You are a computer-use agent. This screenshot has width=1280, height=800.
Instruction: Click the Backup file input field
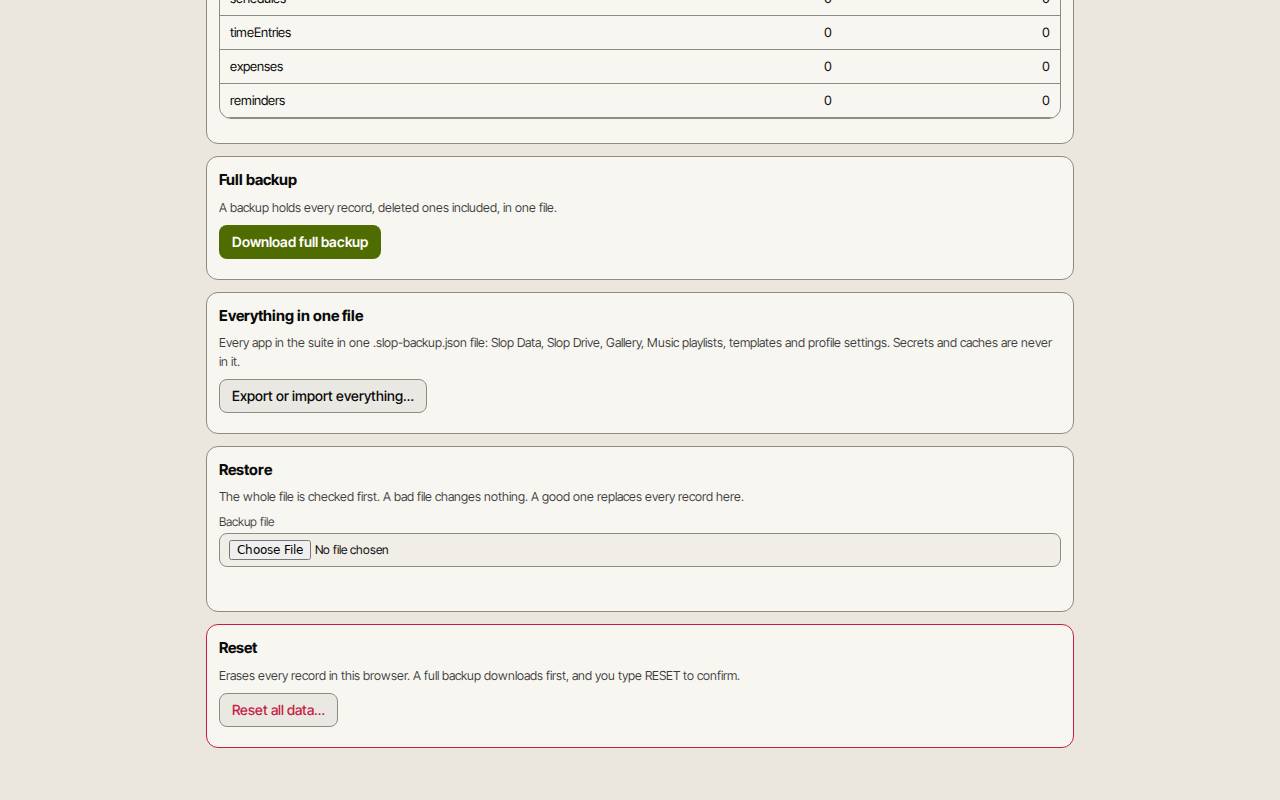pyautogui.click(x=640, y=550)
